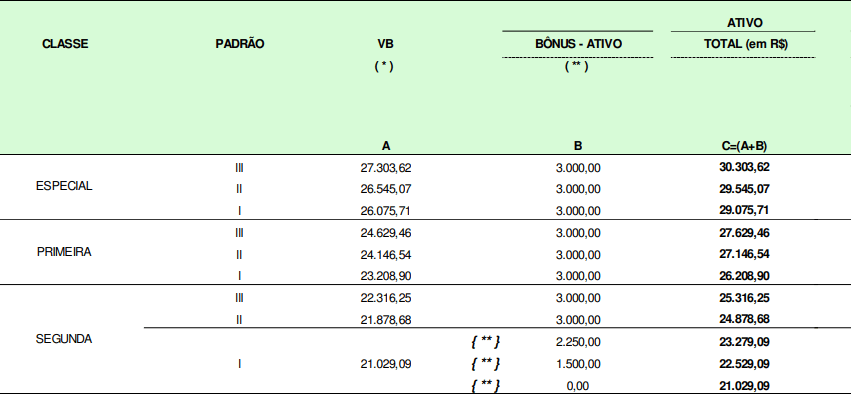Select VB value 22.316,25
851x396 pixels.
pyautogui.click(x=386, y=298)
